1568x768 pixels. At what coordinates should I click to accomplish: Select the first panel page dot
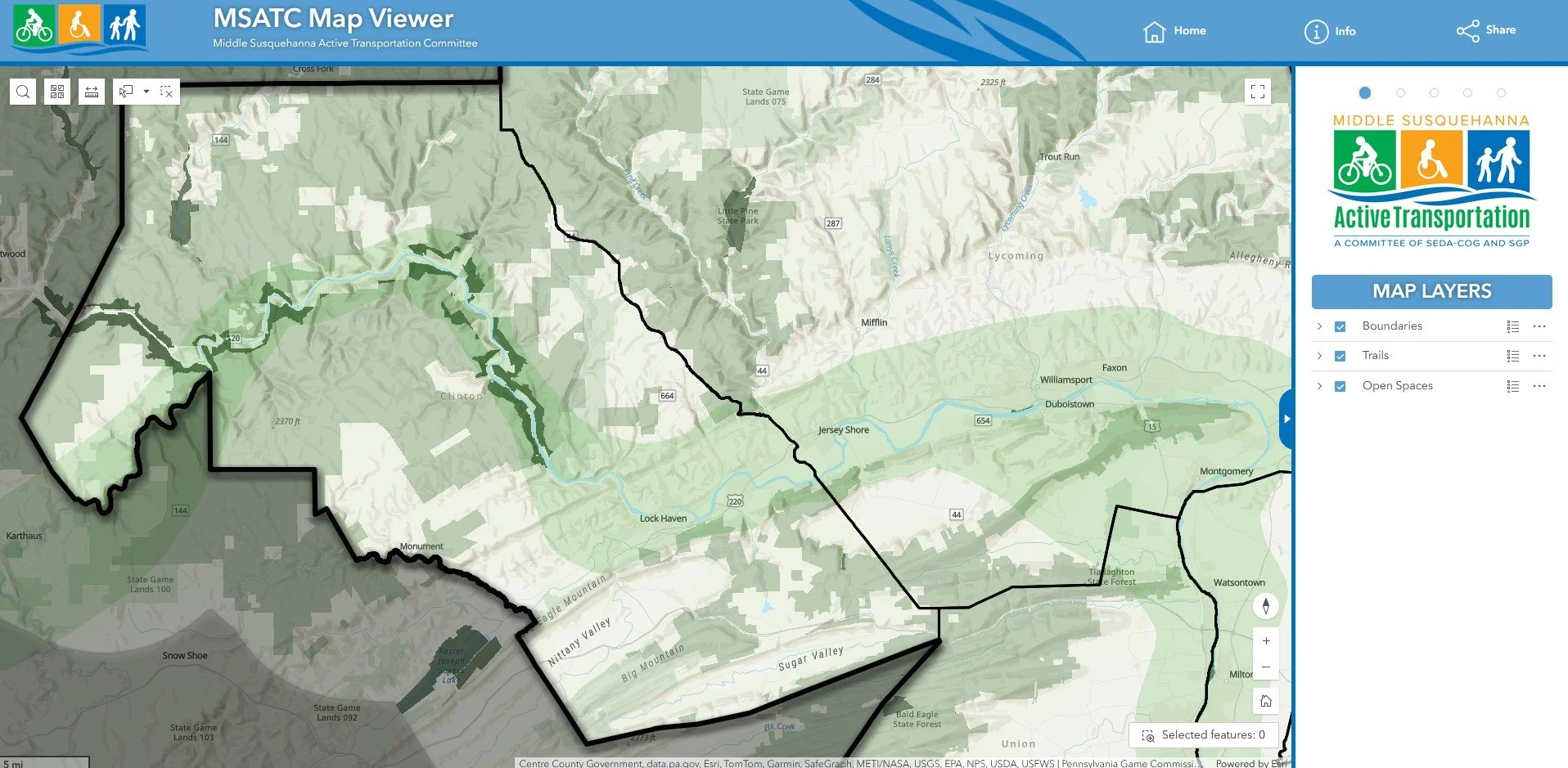(1364, 92)
